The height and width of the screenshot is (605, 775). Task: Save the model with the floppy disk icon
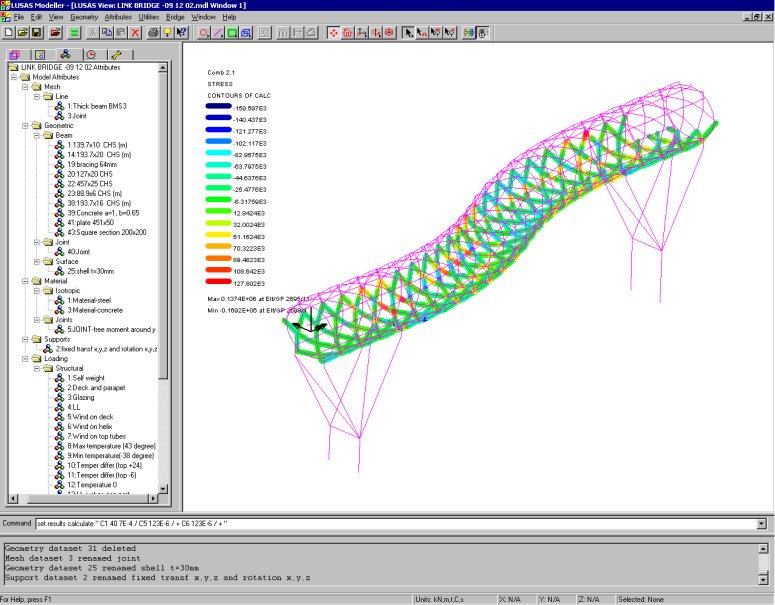37,33
